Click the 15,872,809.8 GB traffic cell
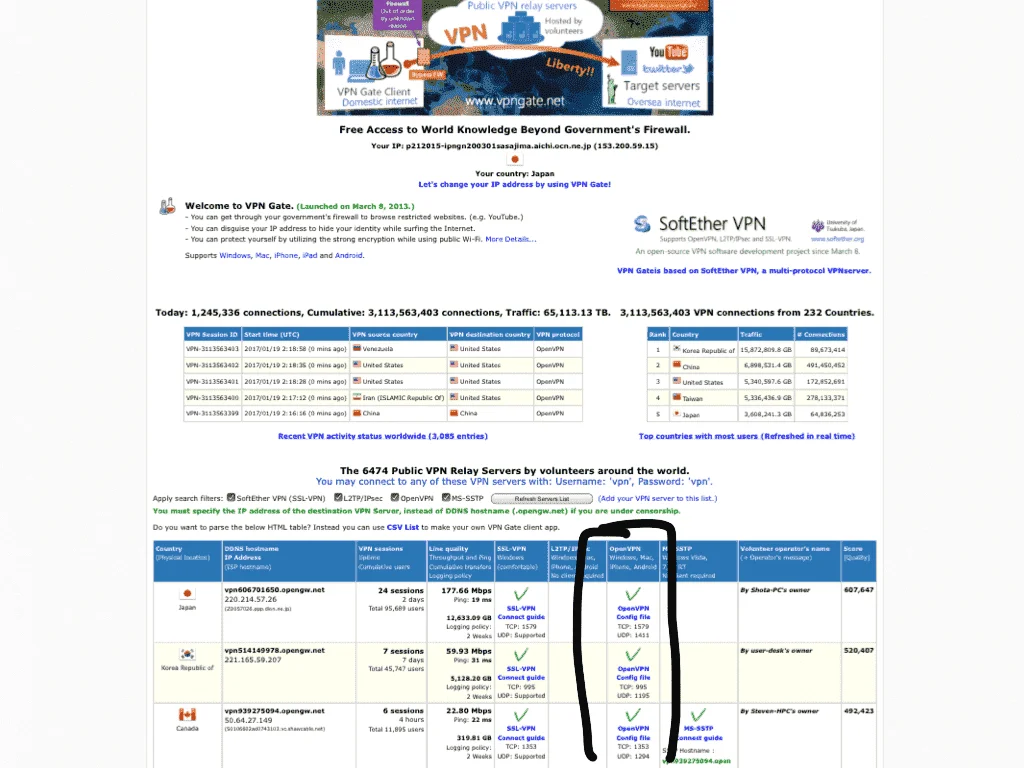 tap(765, 350)
